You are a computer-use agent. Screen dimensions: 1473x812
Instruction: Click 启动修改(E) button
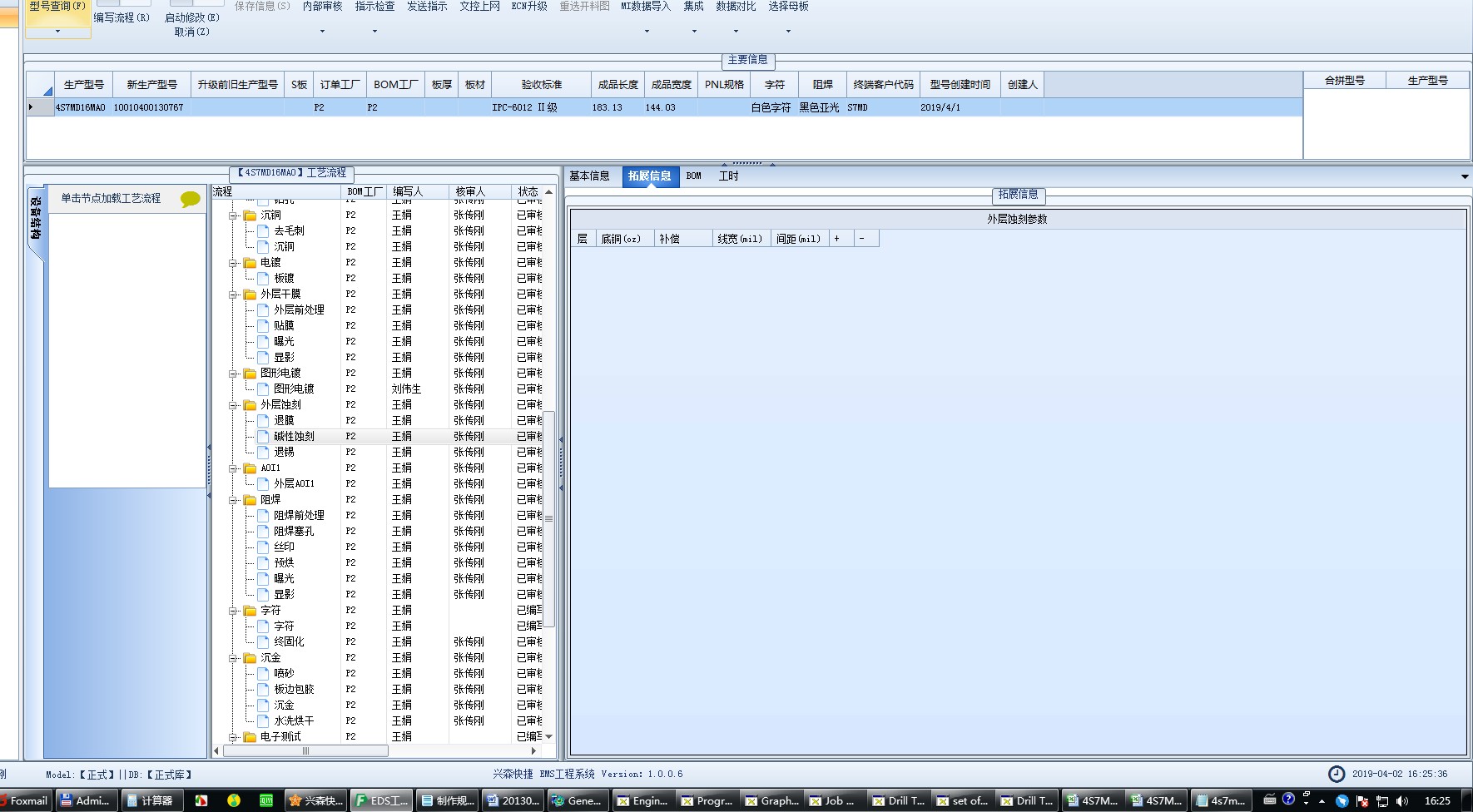(192, 17)
